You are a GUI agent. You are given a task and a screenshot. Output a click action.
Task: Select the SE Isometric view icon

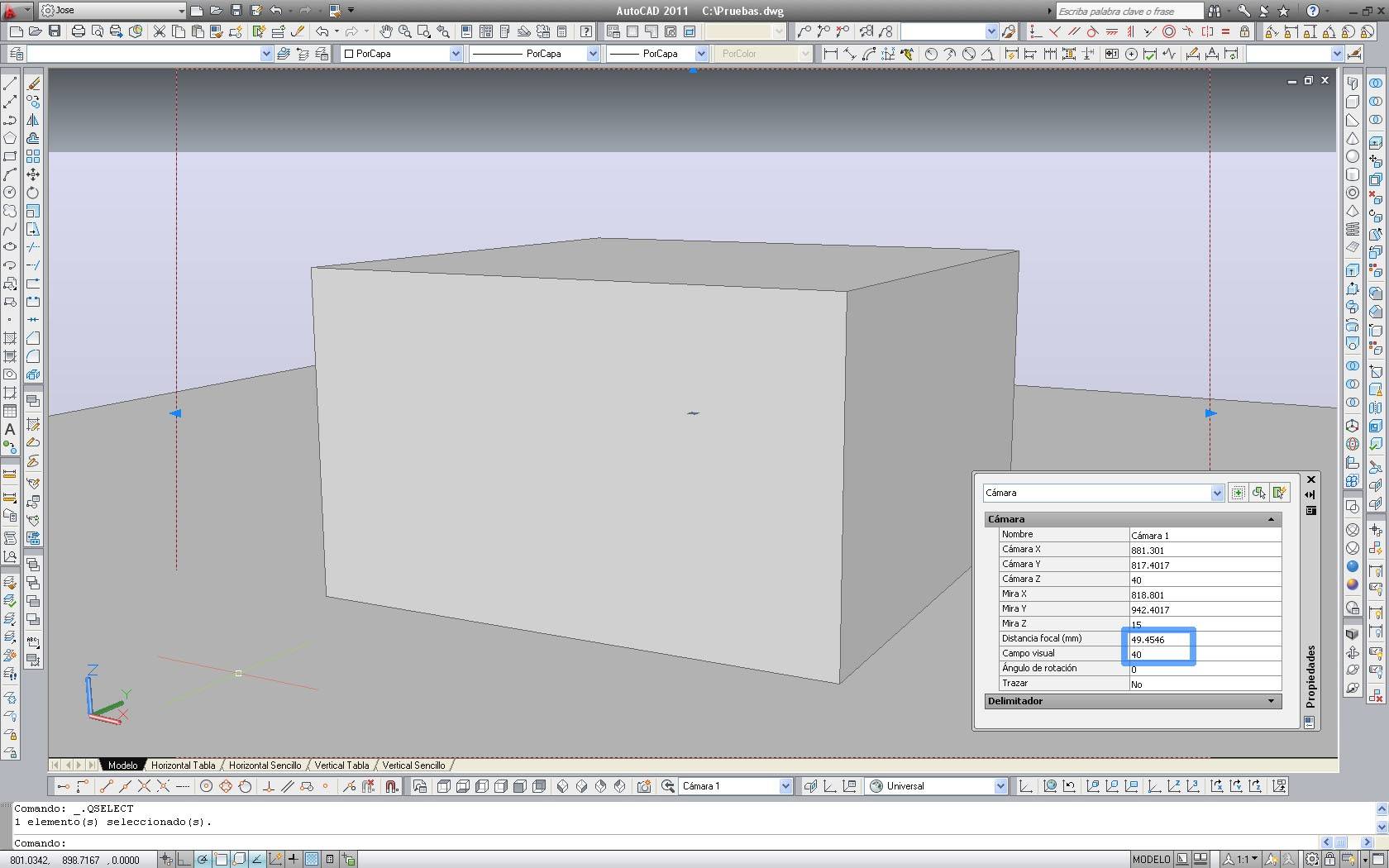(x=582, y=786)
